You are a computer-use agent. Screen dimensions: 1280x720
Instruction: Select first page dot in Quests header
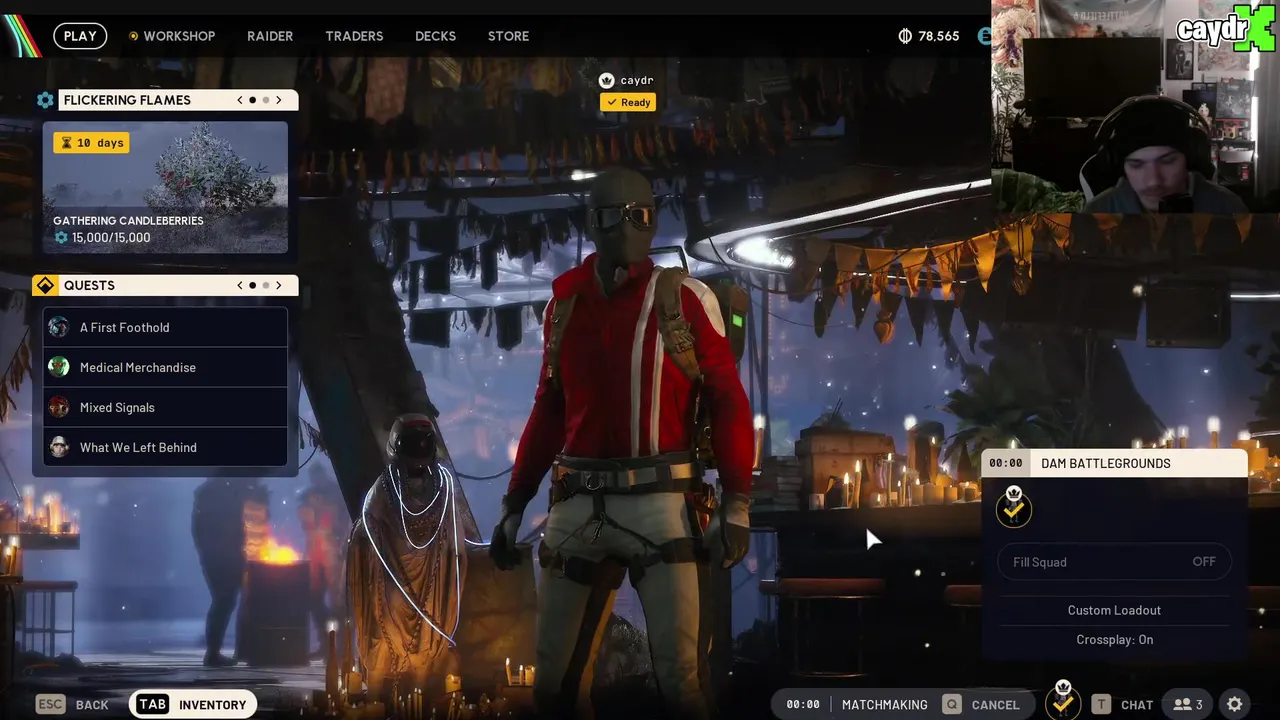click(x=252, y=285)
